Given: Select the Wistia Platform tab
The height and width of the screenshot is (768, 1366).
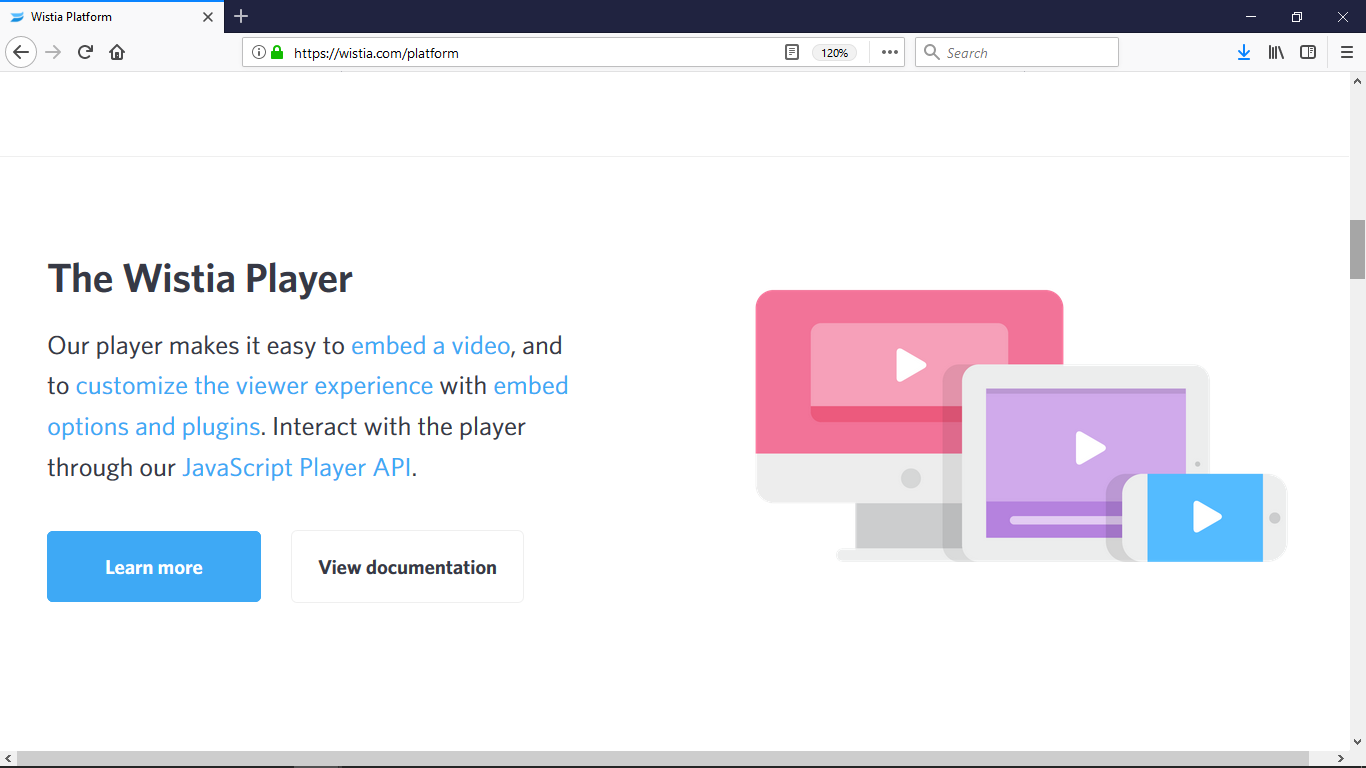Looking at the screenshot, I should pos(111,17).
